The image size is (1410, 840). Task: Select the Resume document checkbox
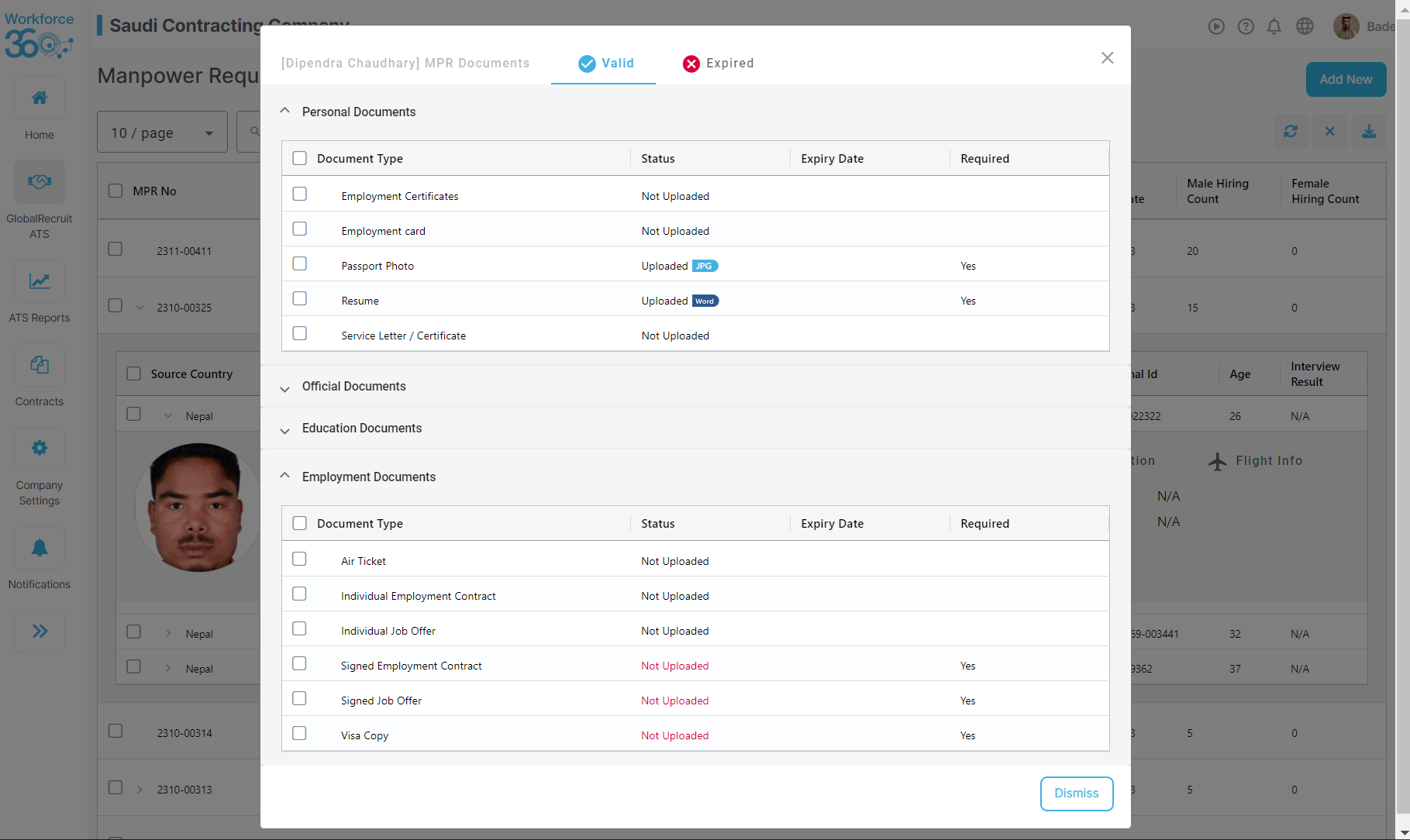pos(300,299)
